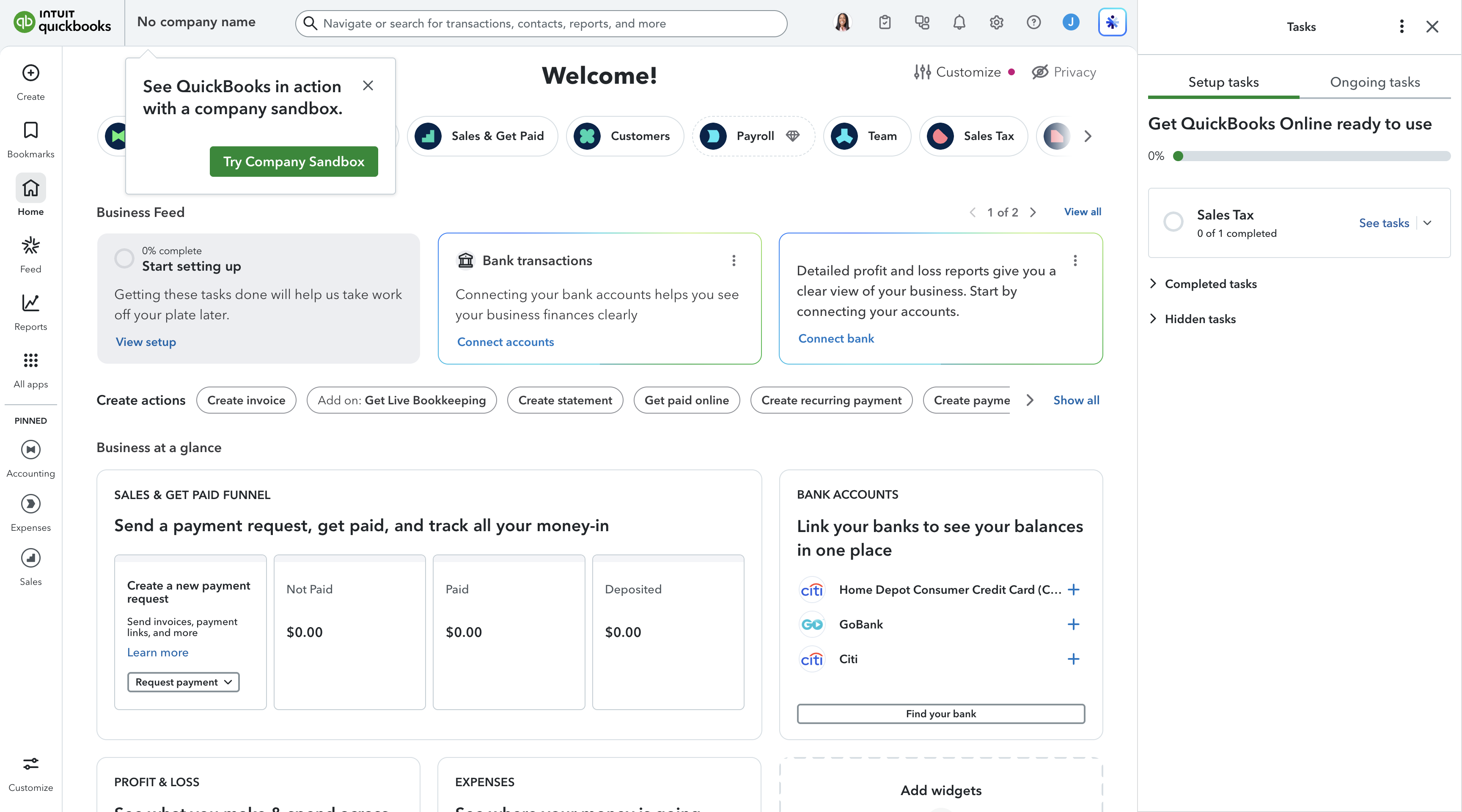Open the Sales Tax shortcut chip
This screenshot has height=812, width=1462.
coord(973,136)
